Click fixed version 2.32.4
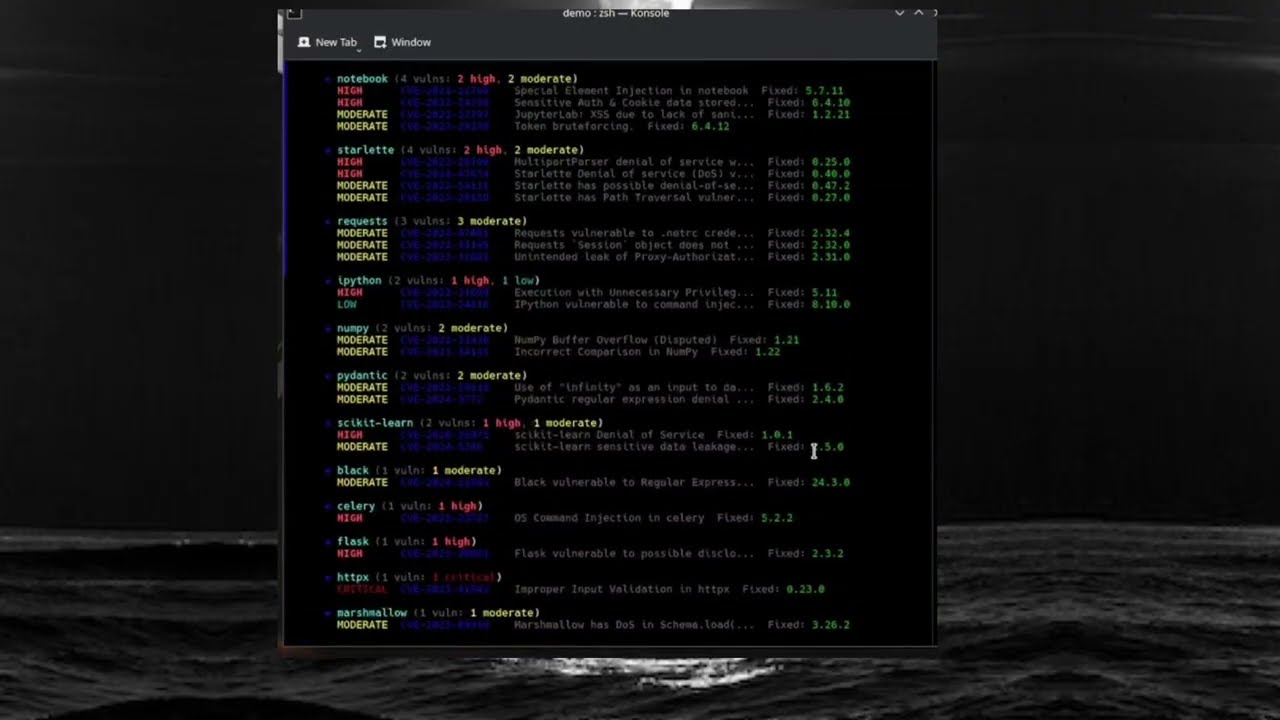This screenshot has height=720, width=1280. [x=831, y=233]
